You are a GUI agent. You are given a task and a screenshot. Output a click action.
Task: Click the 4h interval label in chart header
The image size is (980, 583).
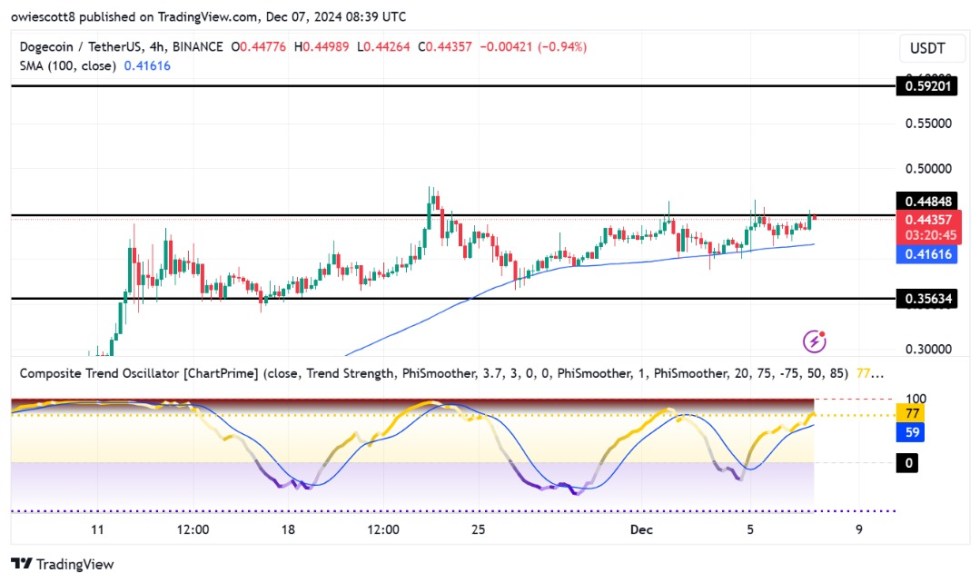[x=151, y=47]
